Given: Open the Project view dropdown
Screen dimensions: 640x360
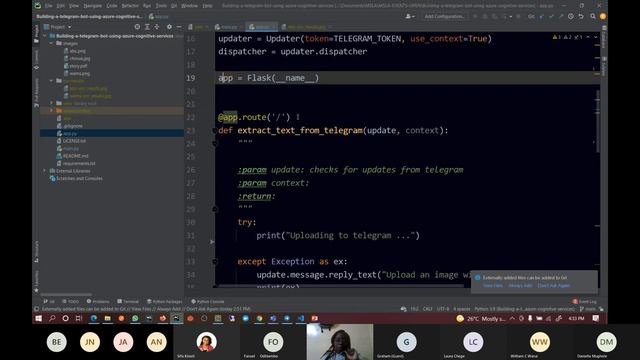Looking at the screenshot, I should tap(61, 27).
